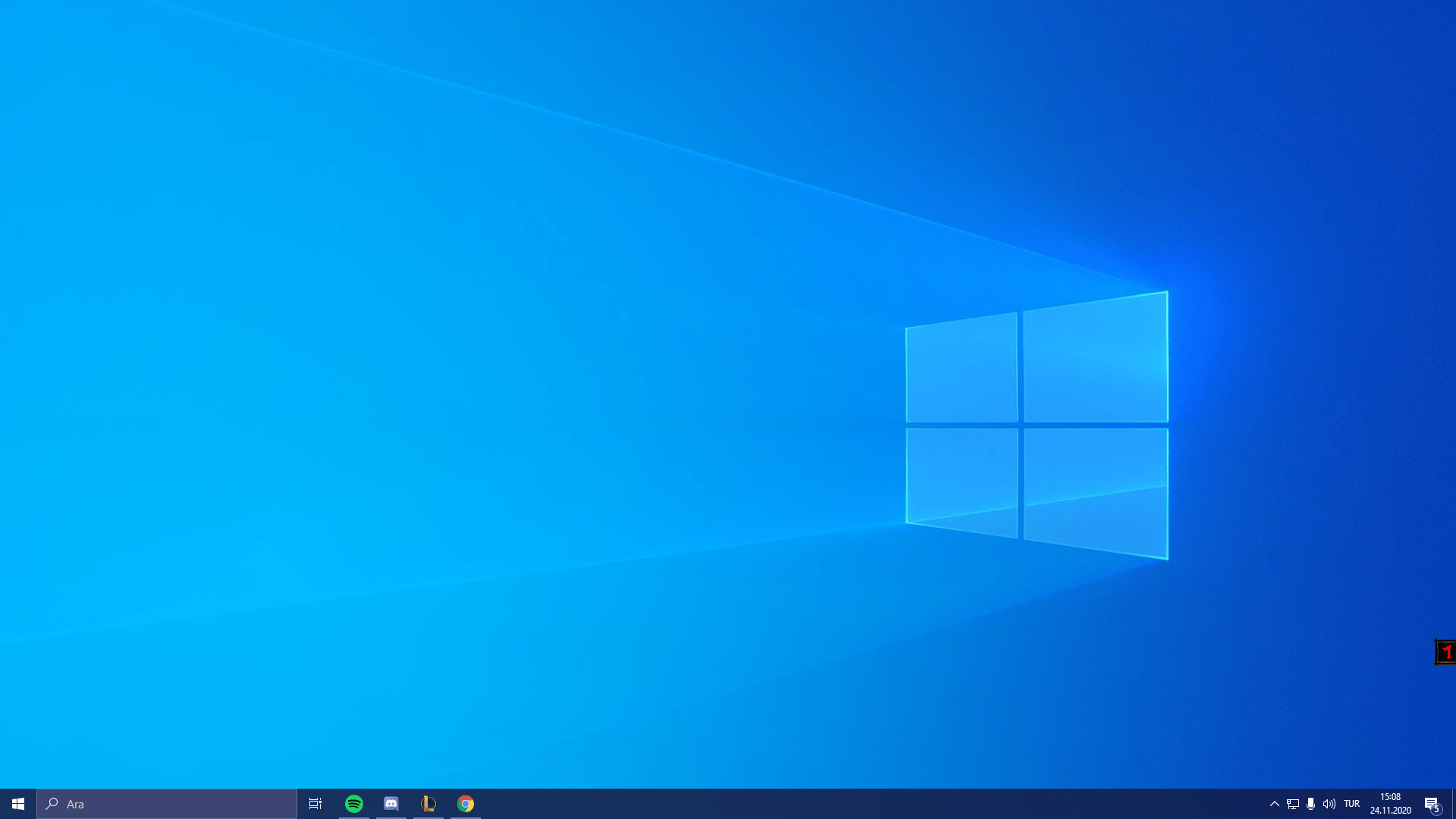Click the red '1' overlay icon
The width and height of the screenshot is (1456, 819).
(1445, 652)
